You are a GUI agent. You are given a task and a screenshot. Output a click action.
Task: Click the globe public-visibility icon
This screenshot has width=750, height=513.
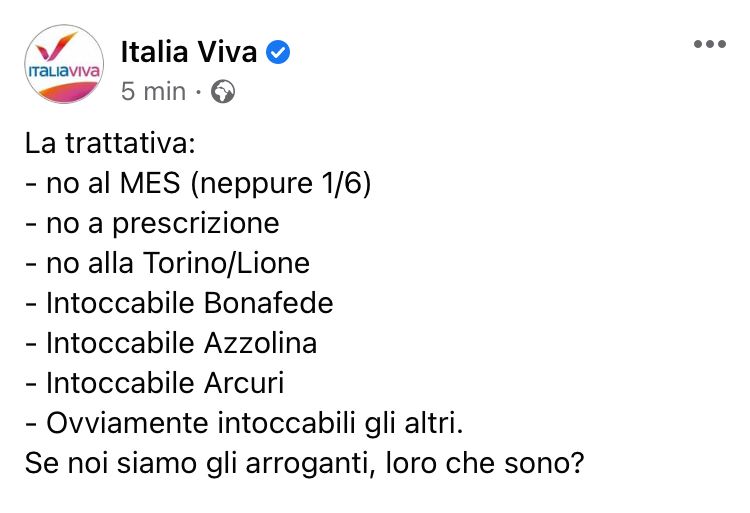[x=223, y=91]
